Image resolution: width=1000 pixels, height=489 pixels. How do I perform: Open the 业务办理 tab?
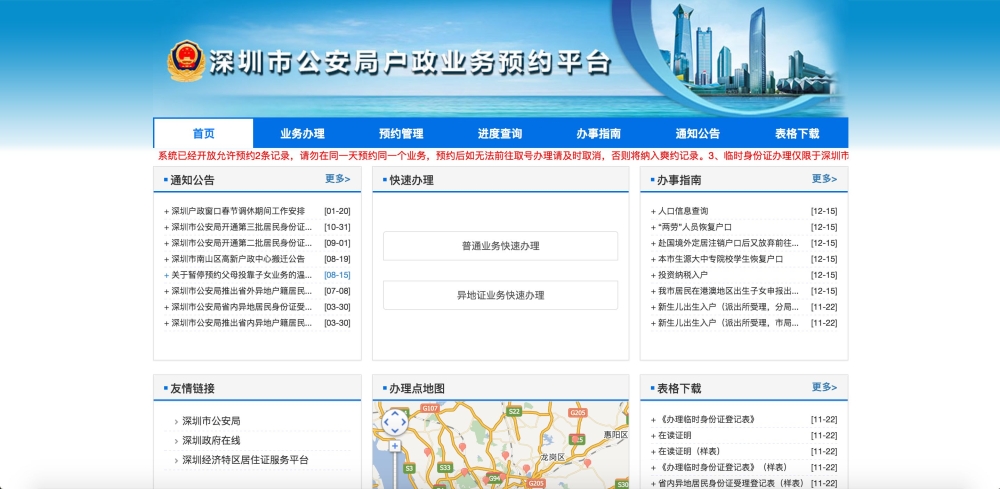point(302,133)
